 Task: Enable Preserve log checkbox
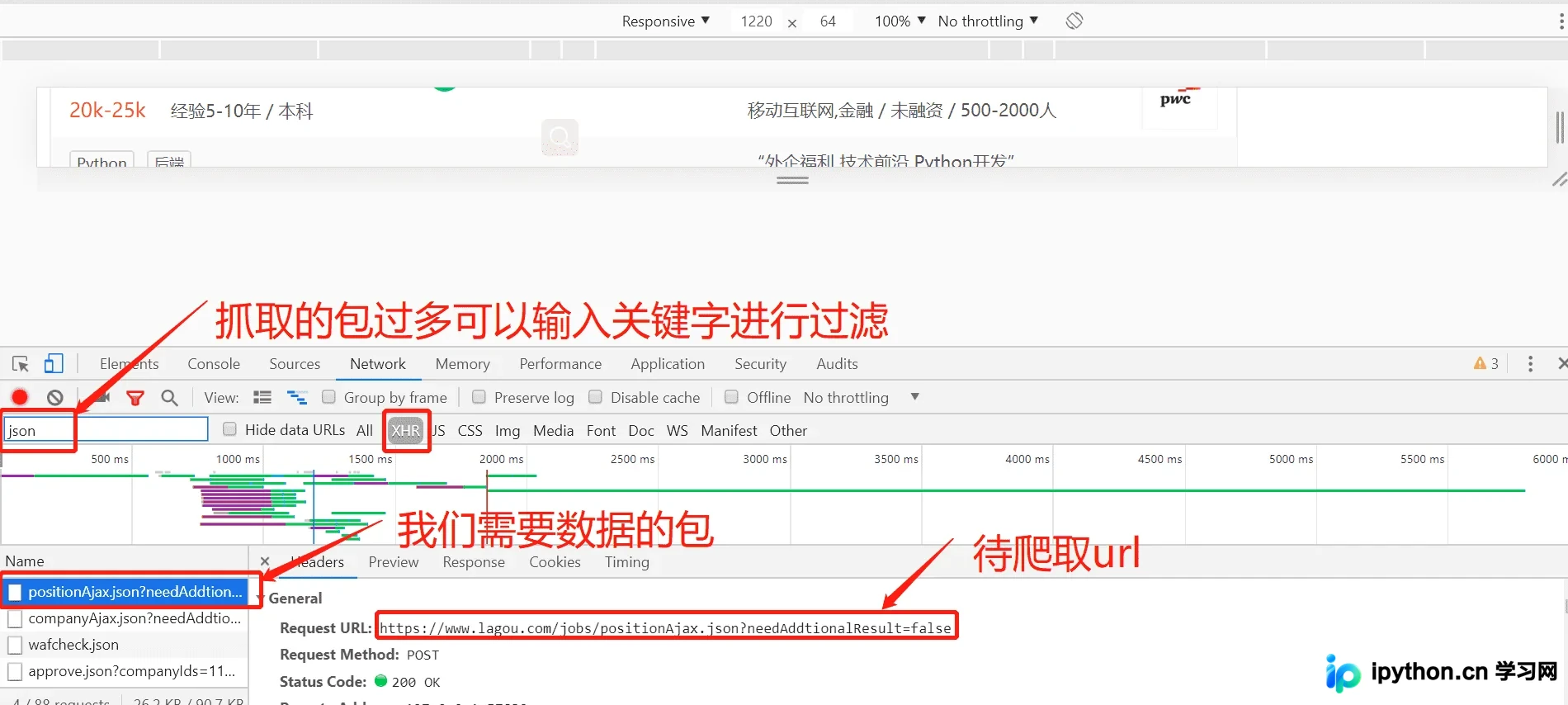[479, 397]
